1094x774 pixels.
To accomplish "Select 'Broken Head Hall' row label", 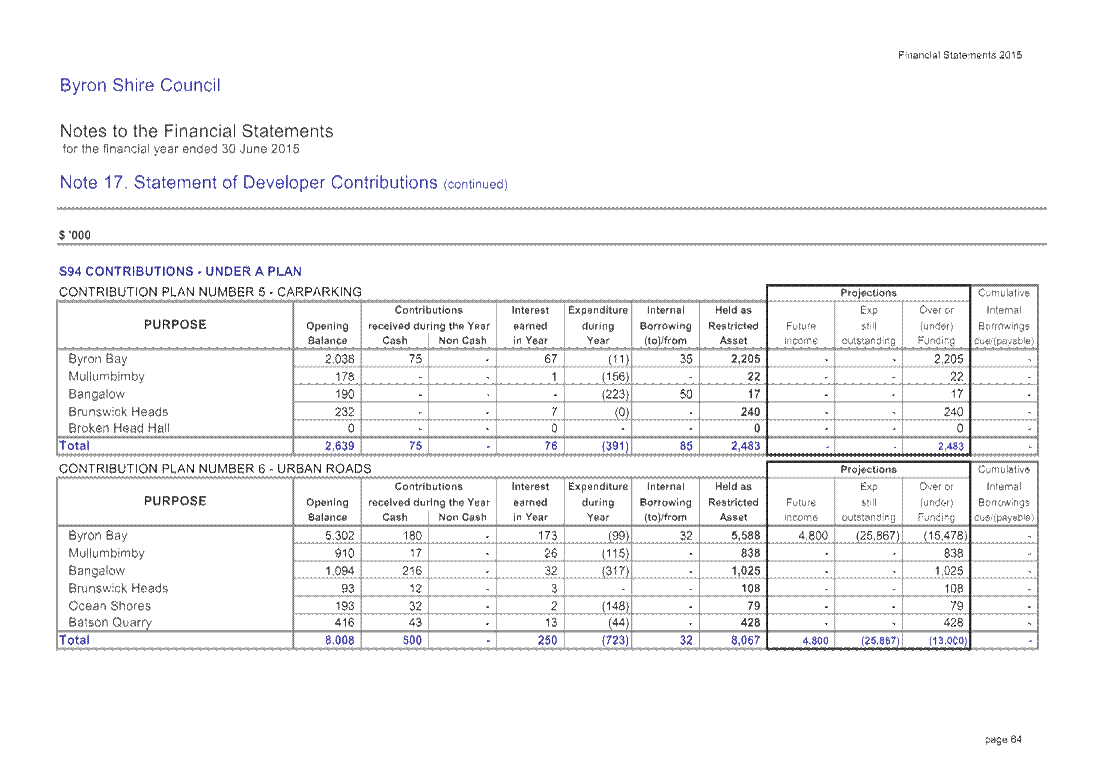I will point(119,429).
